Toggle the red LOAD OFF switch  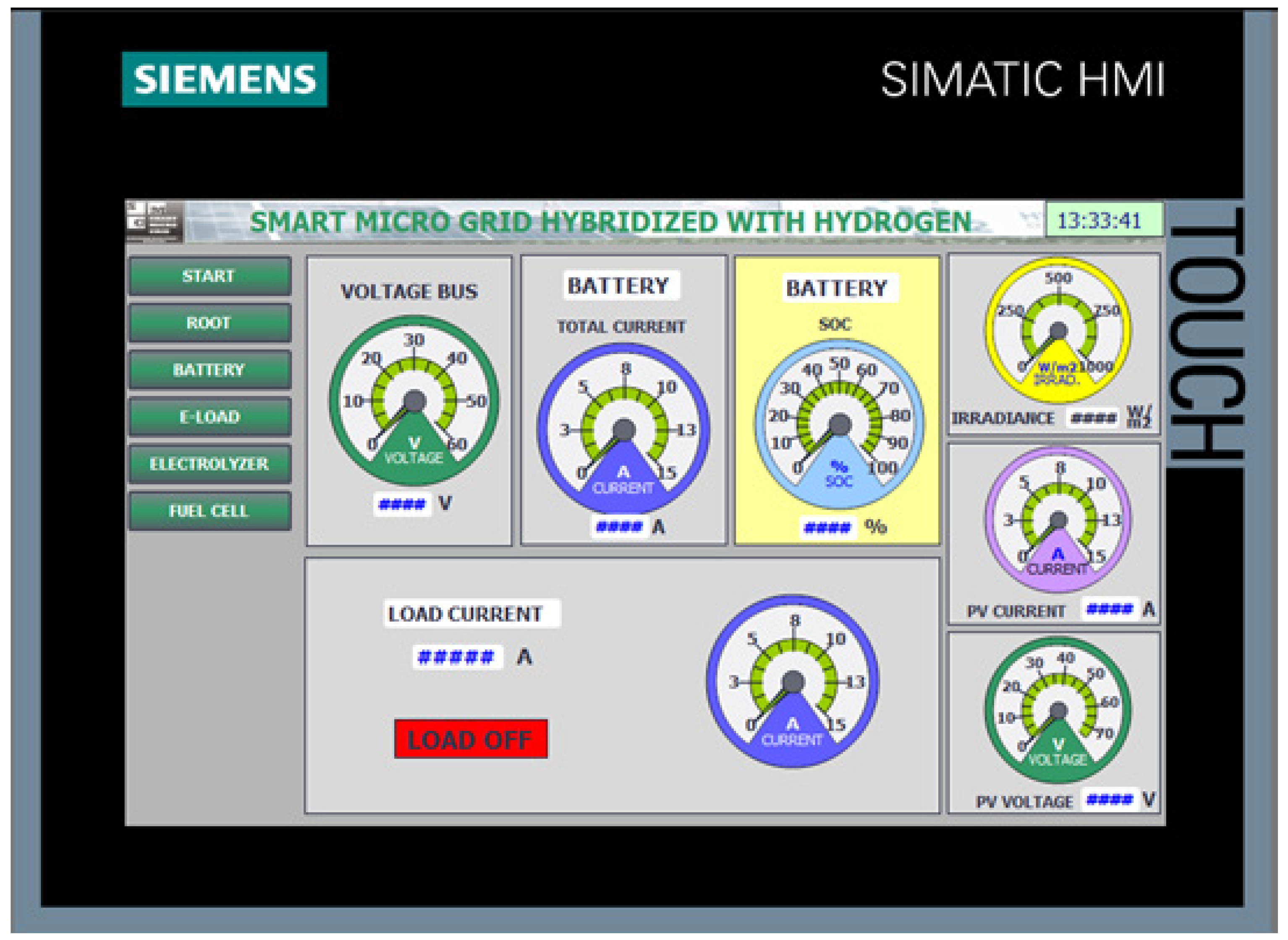(470, 739)
